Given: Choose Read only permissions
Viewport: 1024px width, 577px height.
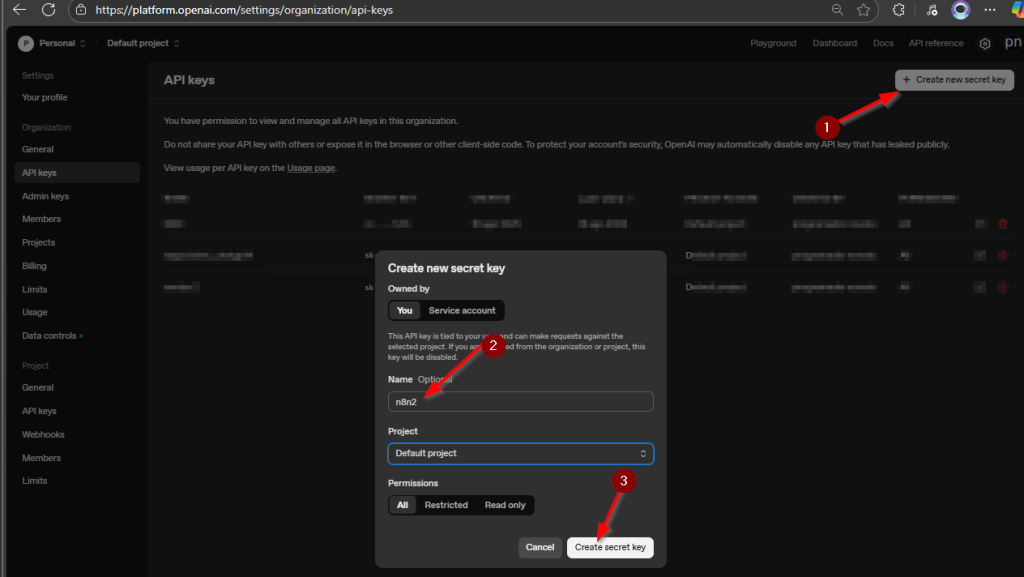Looking at the screenshot, I should (505, 505).
